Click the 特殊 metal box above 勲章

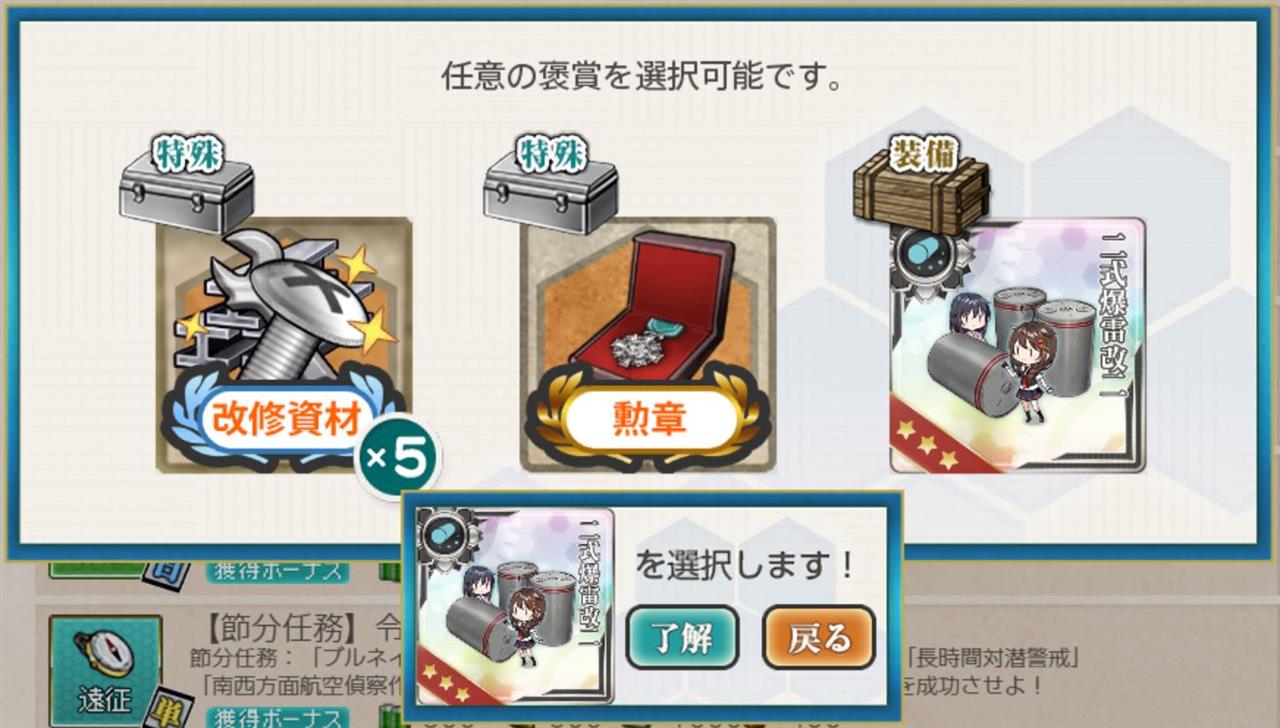550,185
